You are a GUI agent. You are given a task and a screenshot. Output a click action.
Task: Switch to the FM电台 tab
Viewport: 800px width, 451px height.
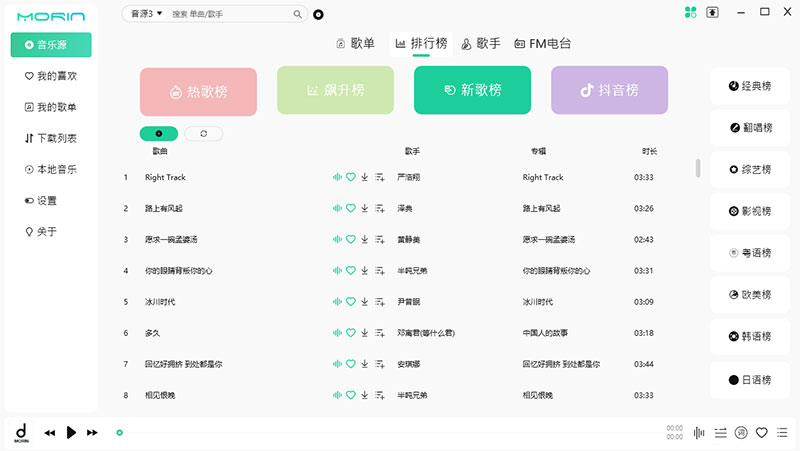[542, 44]
